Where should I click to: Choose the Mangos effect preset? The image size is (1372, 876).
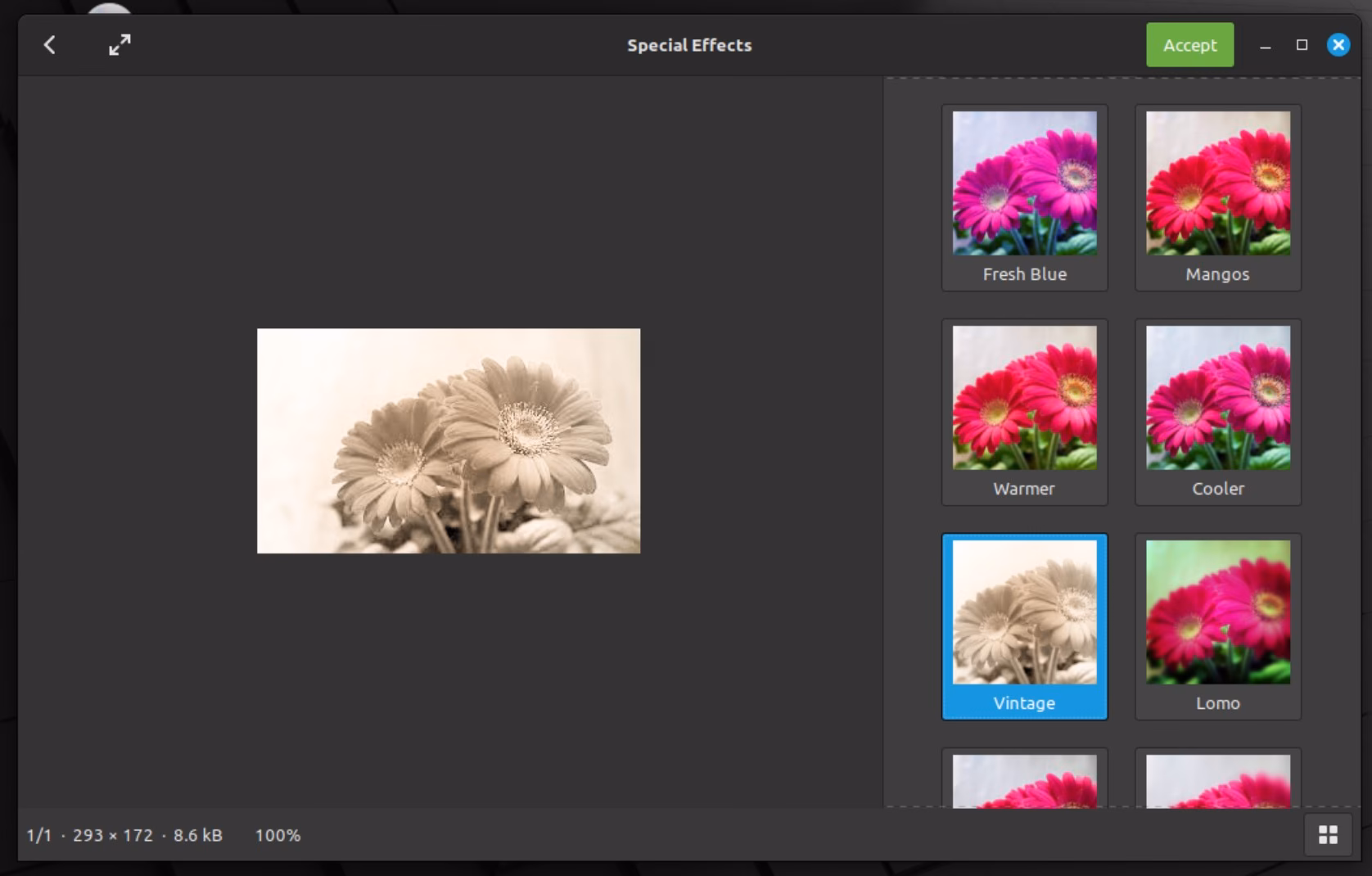(1217, 197)
